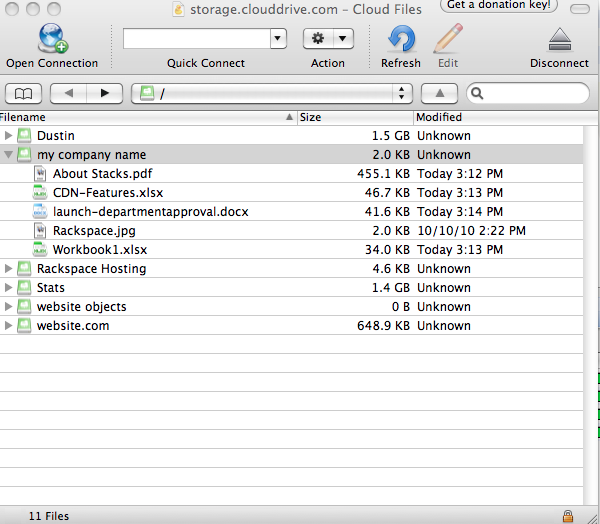Click the Dustin container icon
Viewport: 600px width, 524px height.
pos(24,135)
